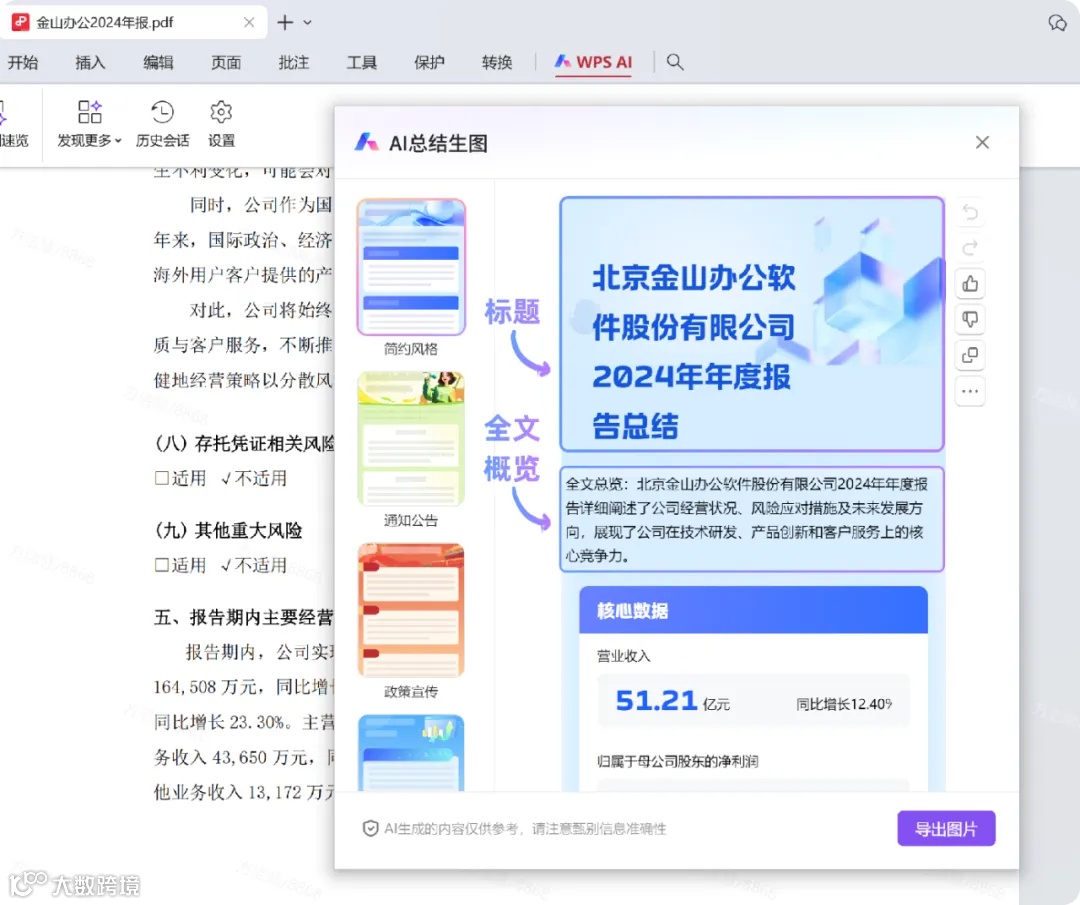Select the 简约风格 template thumbnail
The image size is (1080, 905).
[x=411, y=267]
